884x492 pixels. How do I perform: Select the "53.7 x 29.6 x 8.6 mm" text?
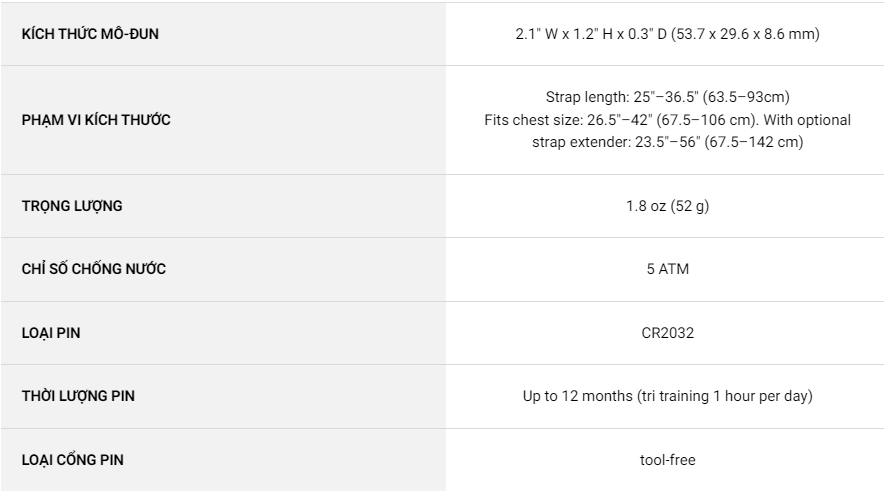click(752, 34)
